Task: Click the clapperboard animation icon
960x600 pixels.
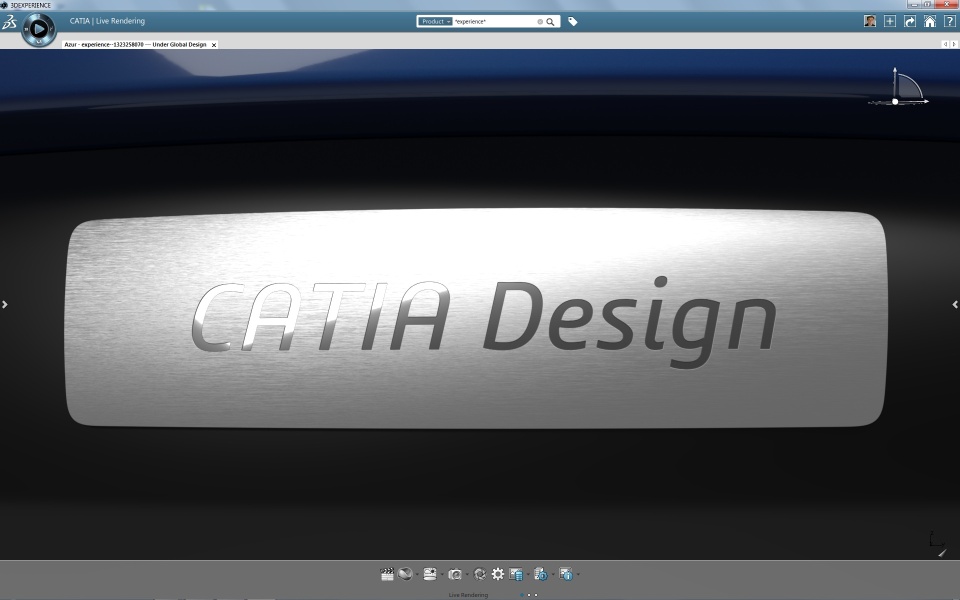Action: (x=387, y=574)
